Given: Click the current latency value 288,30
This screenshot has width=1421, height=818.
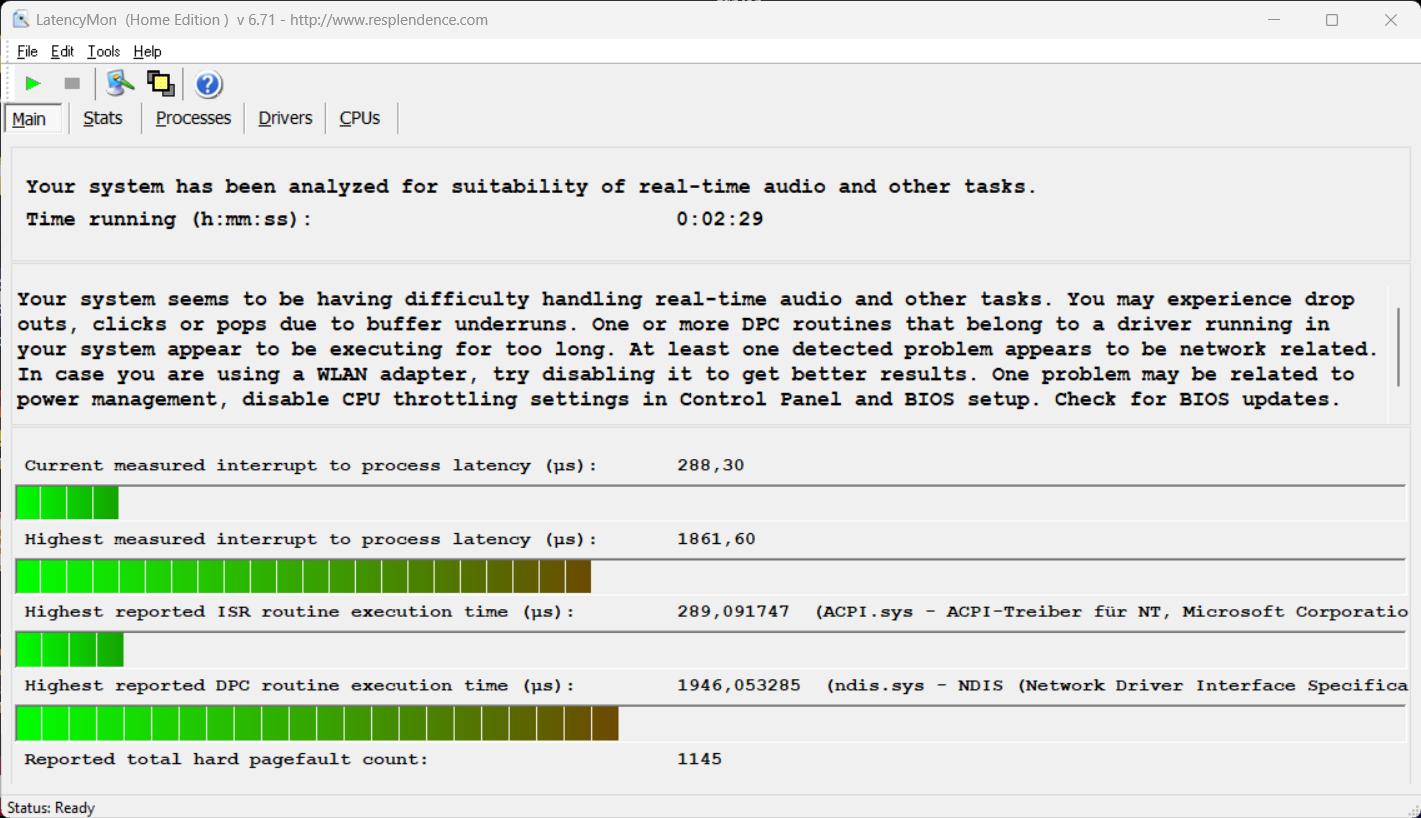Looking at the screenshot, I should pyautogui.click(x=711, y=465).
